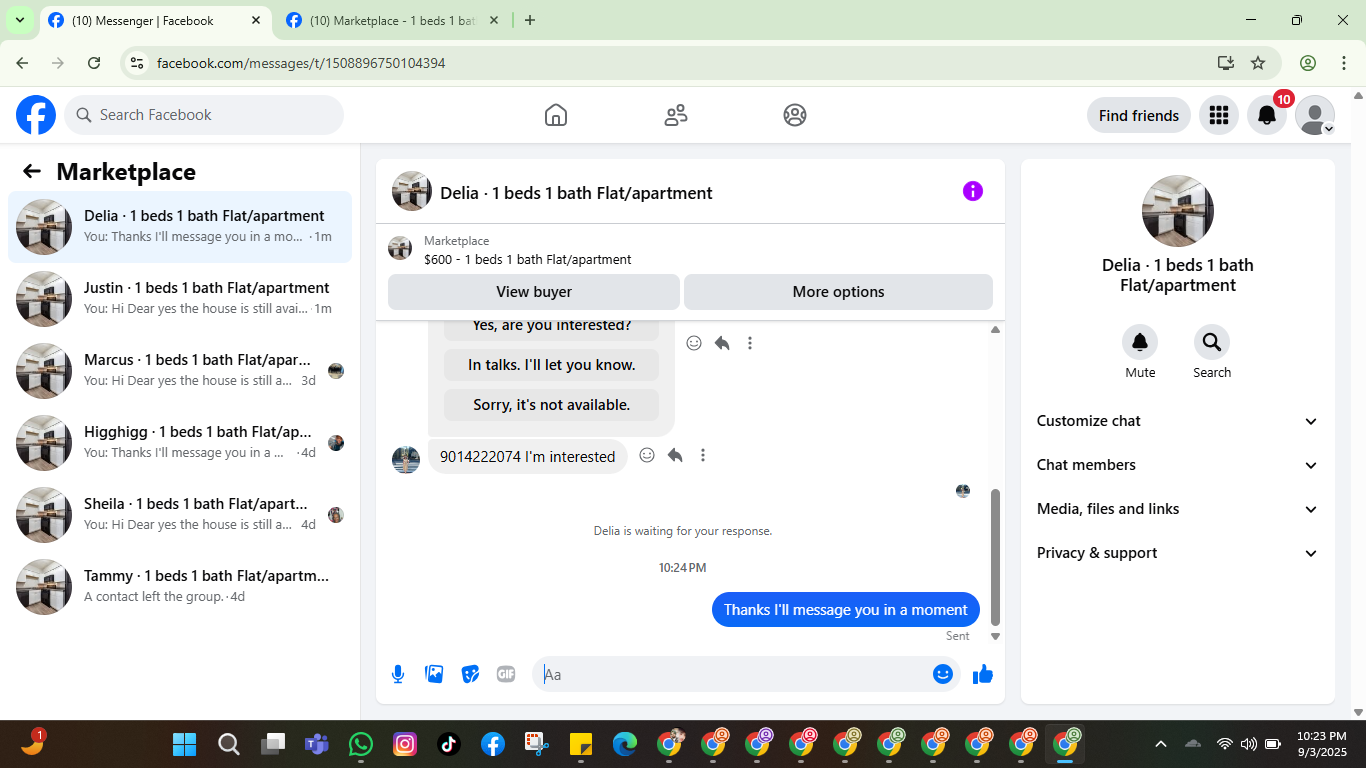
Task: Open the GIF picker icon
Action: coord(506,674)
